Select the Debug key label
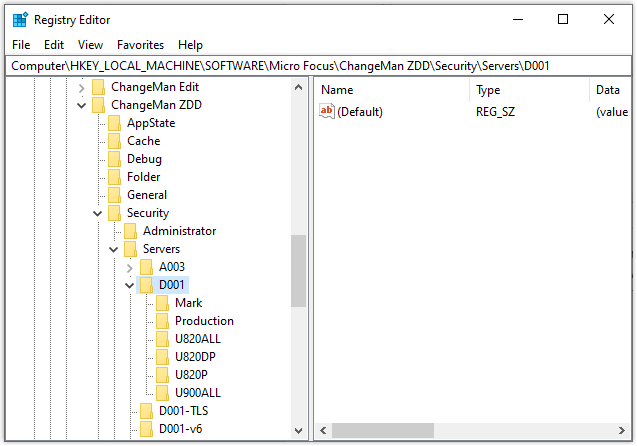Screen dimensions: 637x446 144,159
